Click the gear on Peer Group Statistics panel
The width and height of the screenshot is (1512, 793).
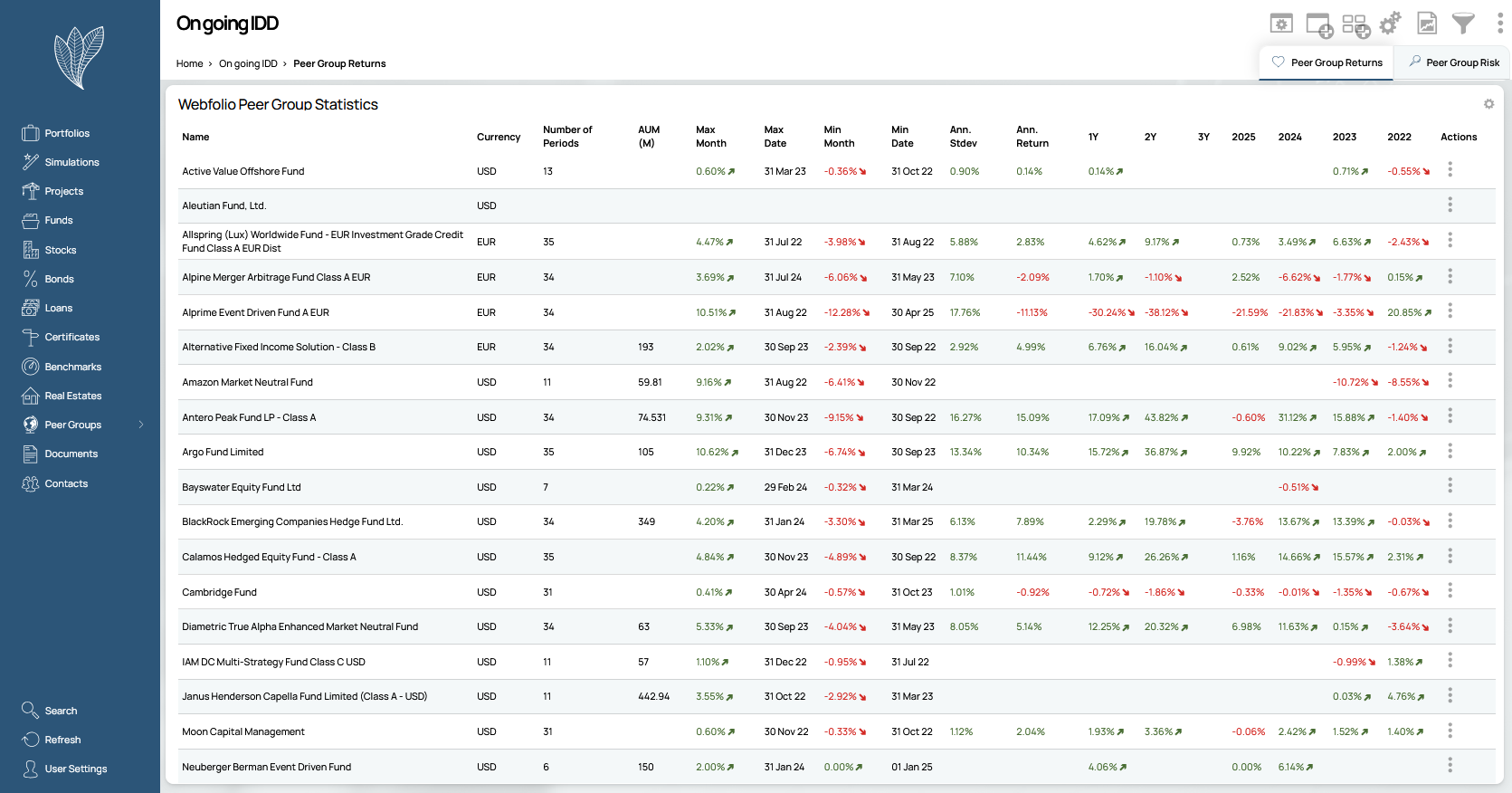click(1488, 104)
